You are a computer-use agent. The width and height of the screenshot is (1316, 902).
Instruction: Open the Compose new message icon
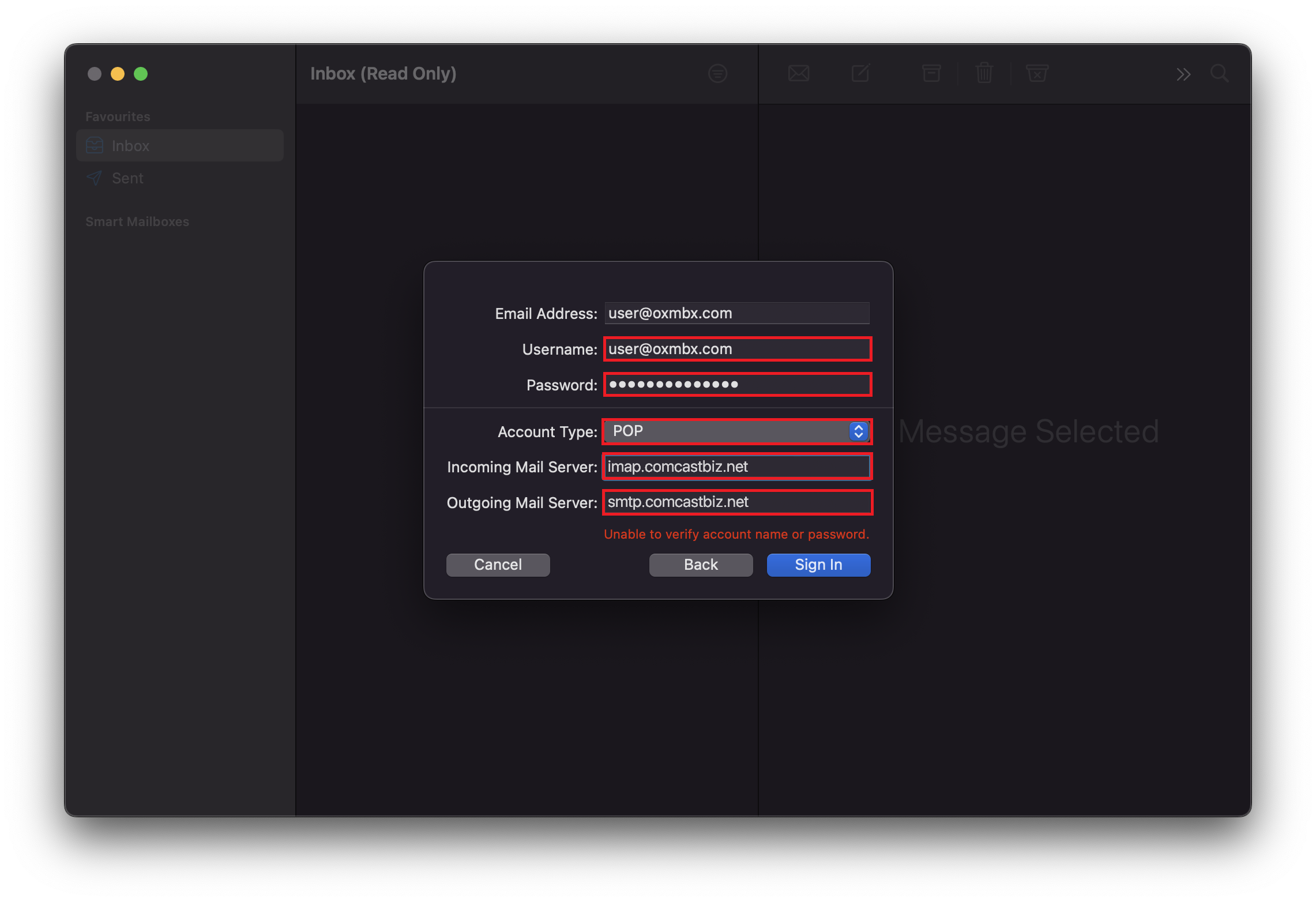point(860,73)
